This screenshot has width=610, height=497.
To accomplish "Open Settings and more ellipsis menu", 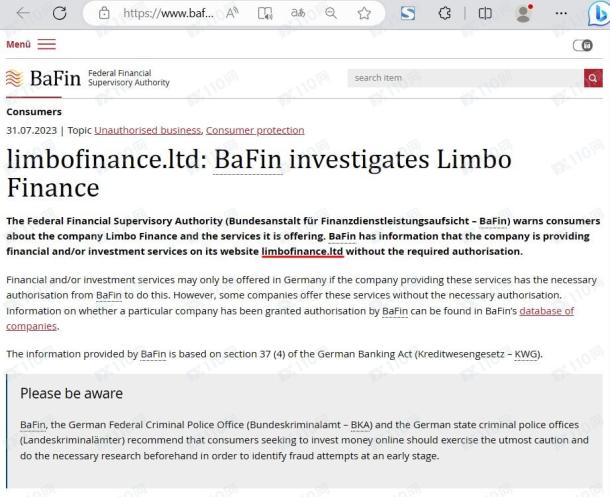I will point(561,14).
